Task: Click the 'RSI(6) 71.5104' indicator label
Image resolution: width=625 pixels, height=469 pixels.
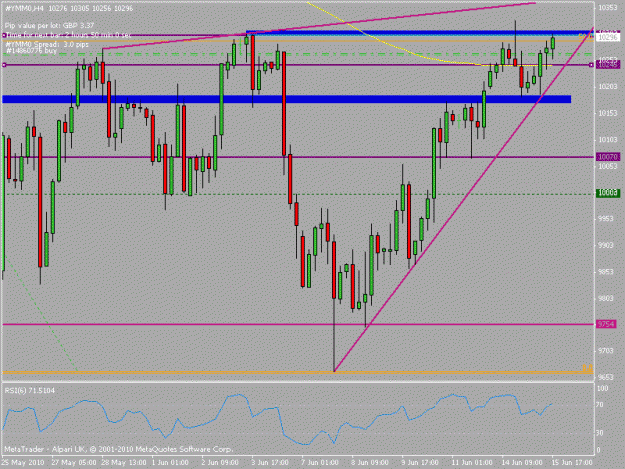Action: (29, 391)
